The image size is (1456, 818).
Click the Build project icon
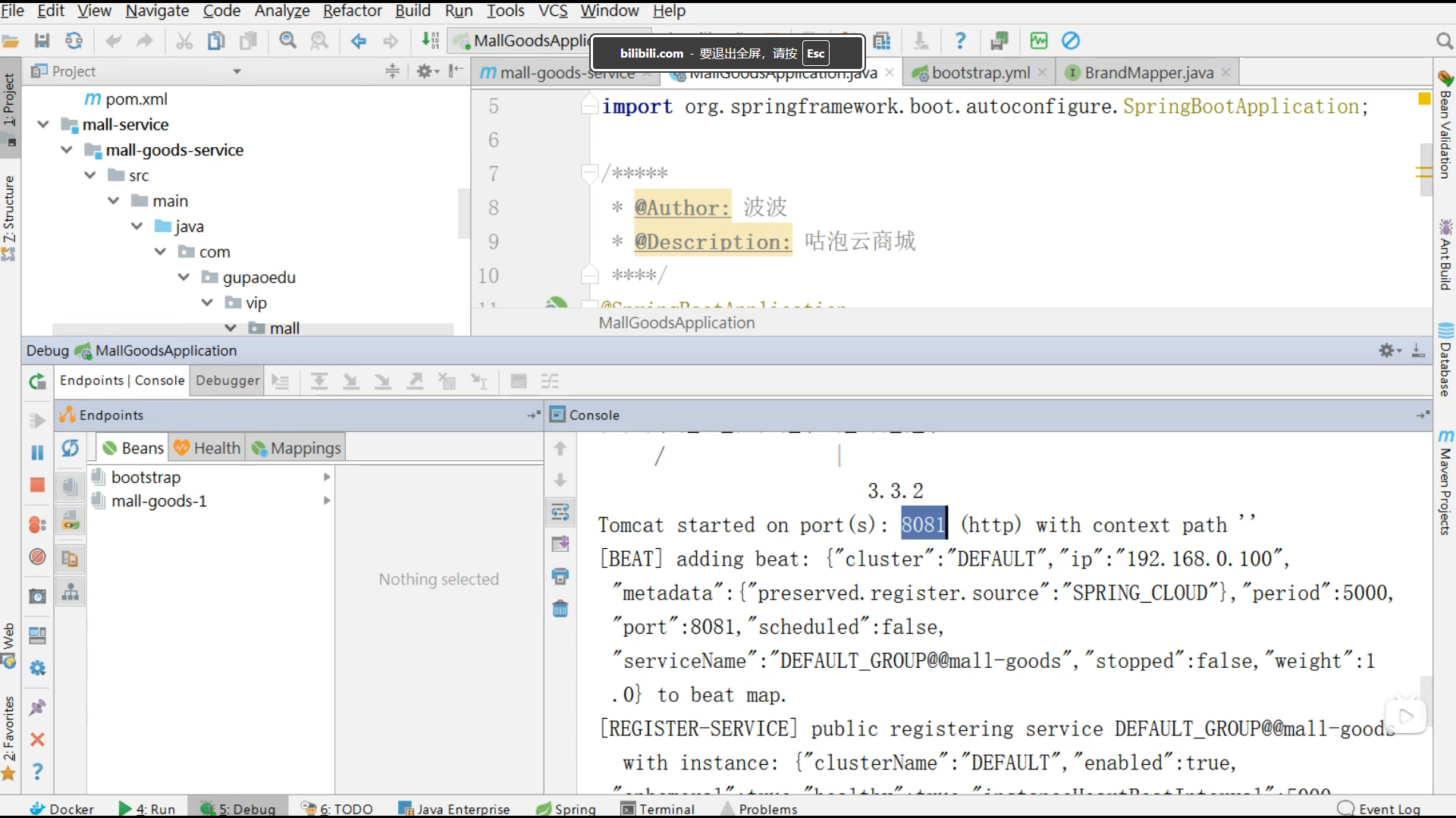point(430,41)
